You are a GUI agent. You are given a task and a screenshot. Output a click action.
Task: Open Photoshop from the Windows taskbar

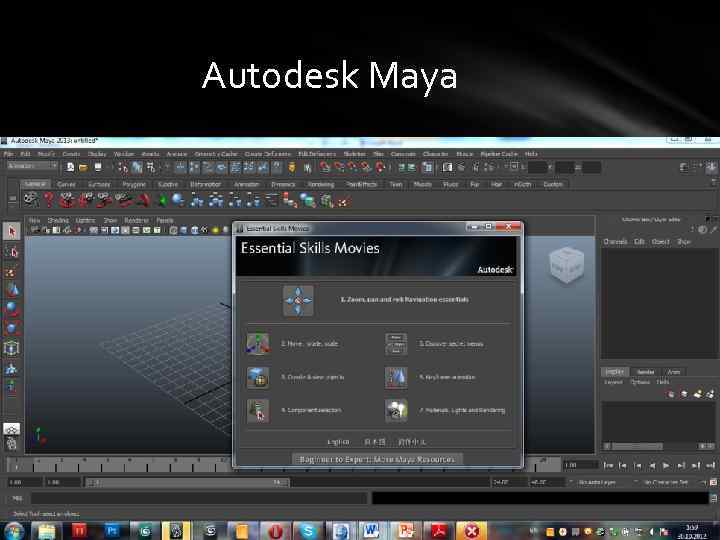pos(112,531)
